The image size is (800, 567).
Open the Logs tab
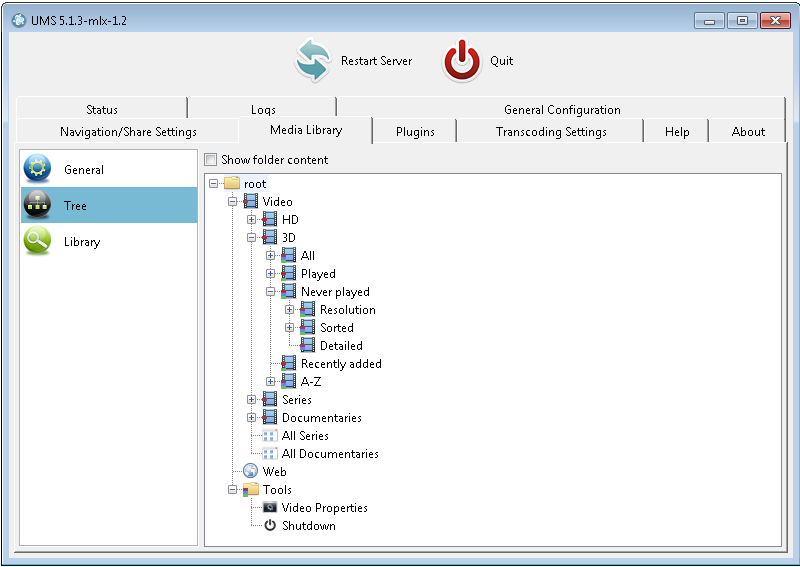263,109
